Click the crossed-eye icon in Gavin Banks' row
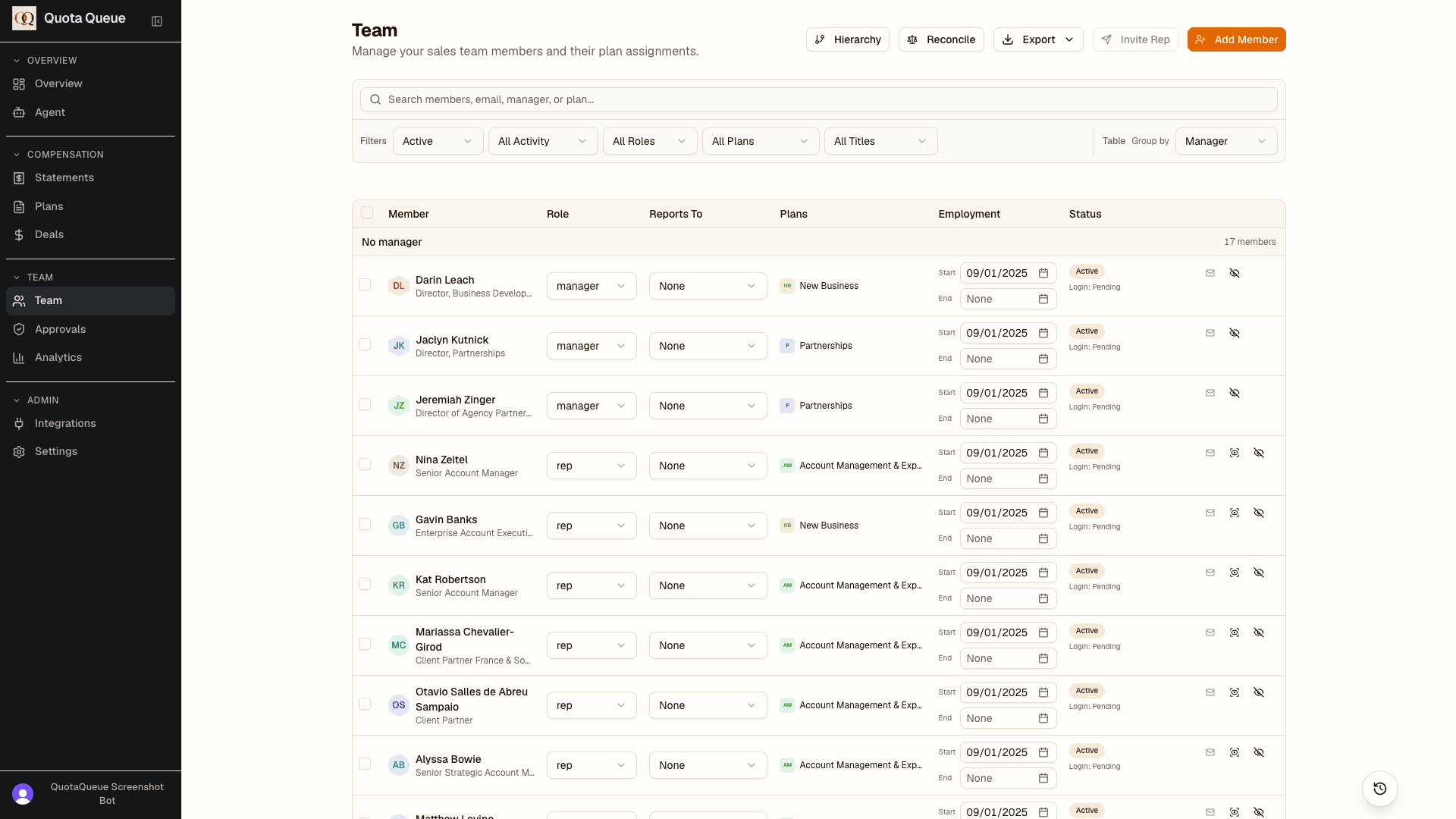The image size is (1456, 819). coord(1259,513)
